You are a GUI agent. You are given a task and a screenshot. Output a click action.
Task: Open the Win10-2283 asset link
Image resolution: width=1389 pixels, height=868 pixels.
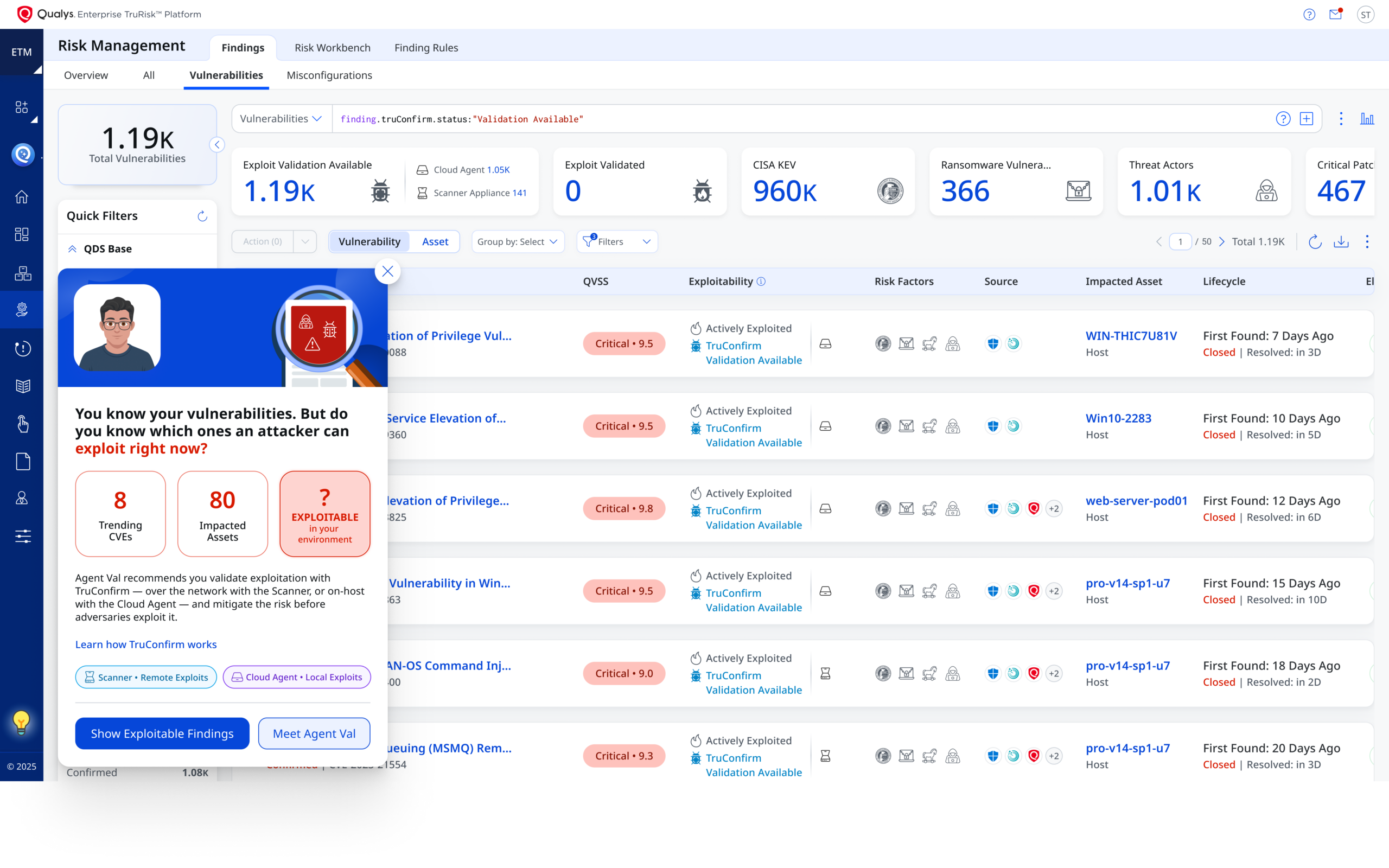tap(1118, 418)
